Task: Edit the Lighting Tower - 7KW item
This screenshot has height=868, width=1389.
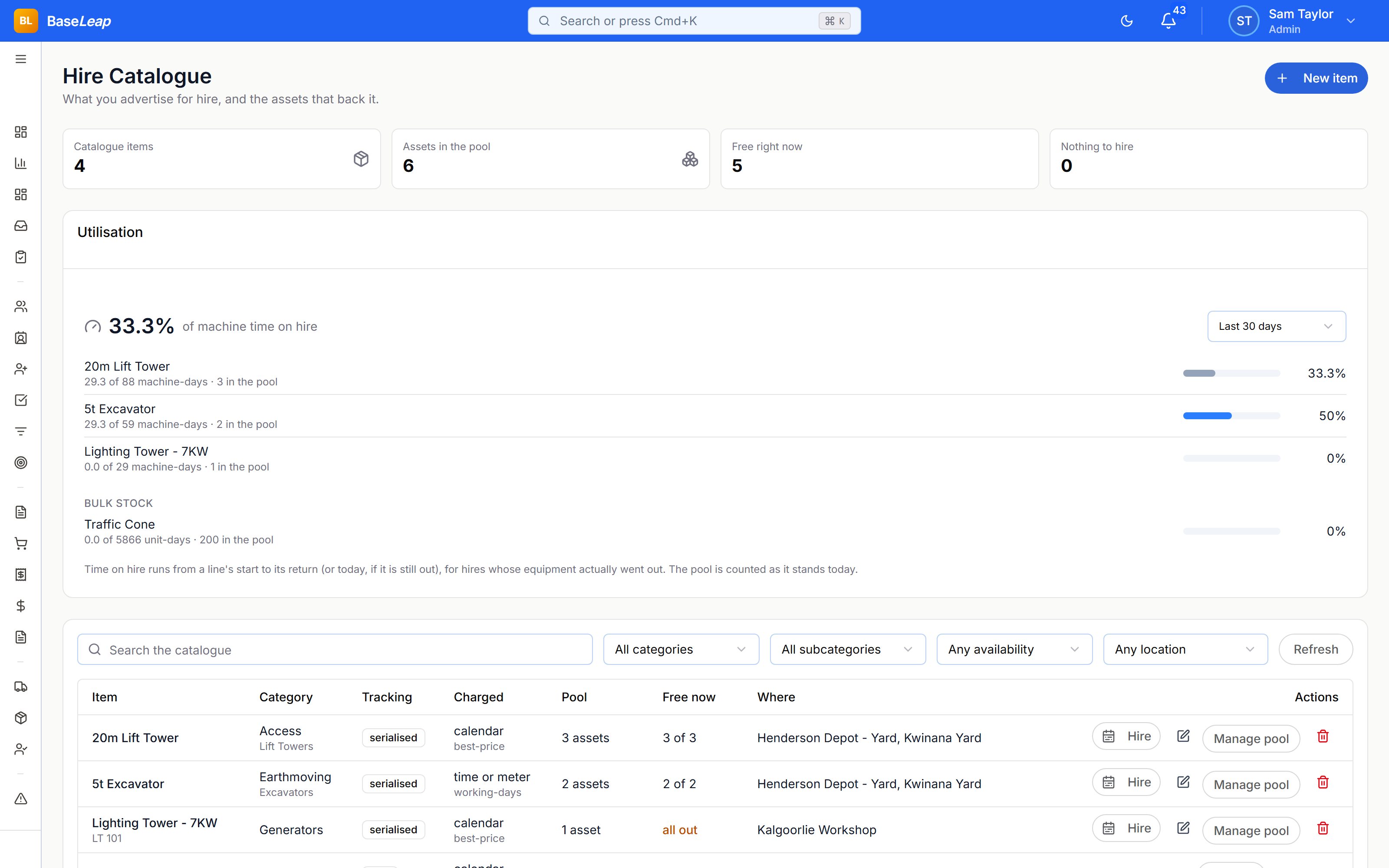Action: [x=1183, y=828]
